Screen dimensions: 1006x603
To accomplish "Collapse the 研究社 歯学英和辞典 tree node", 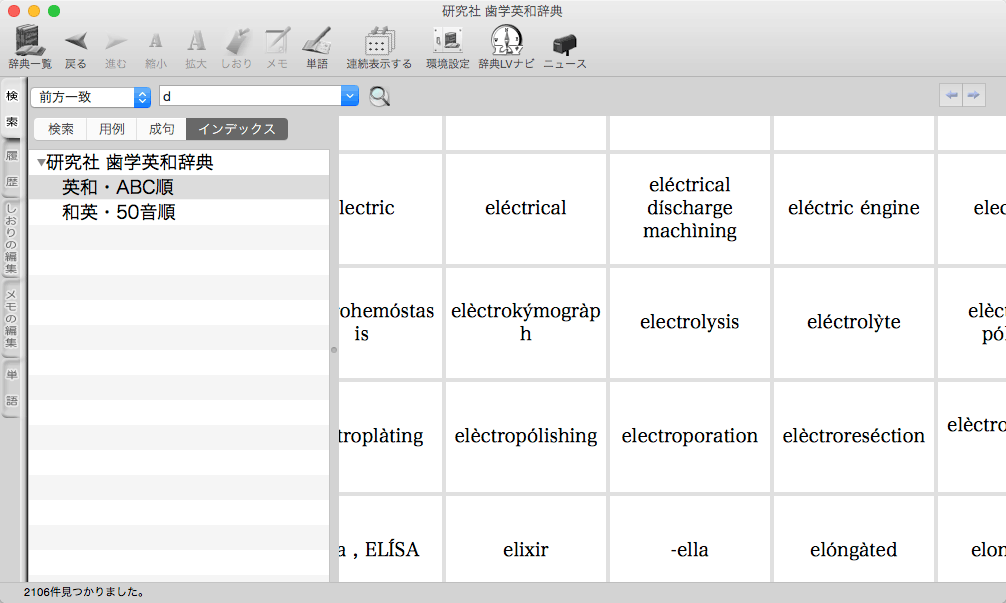I will (x=41, y=163).
